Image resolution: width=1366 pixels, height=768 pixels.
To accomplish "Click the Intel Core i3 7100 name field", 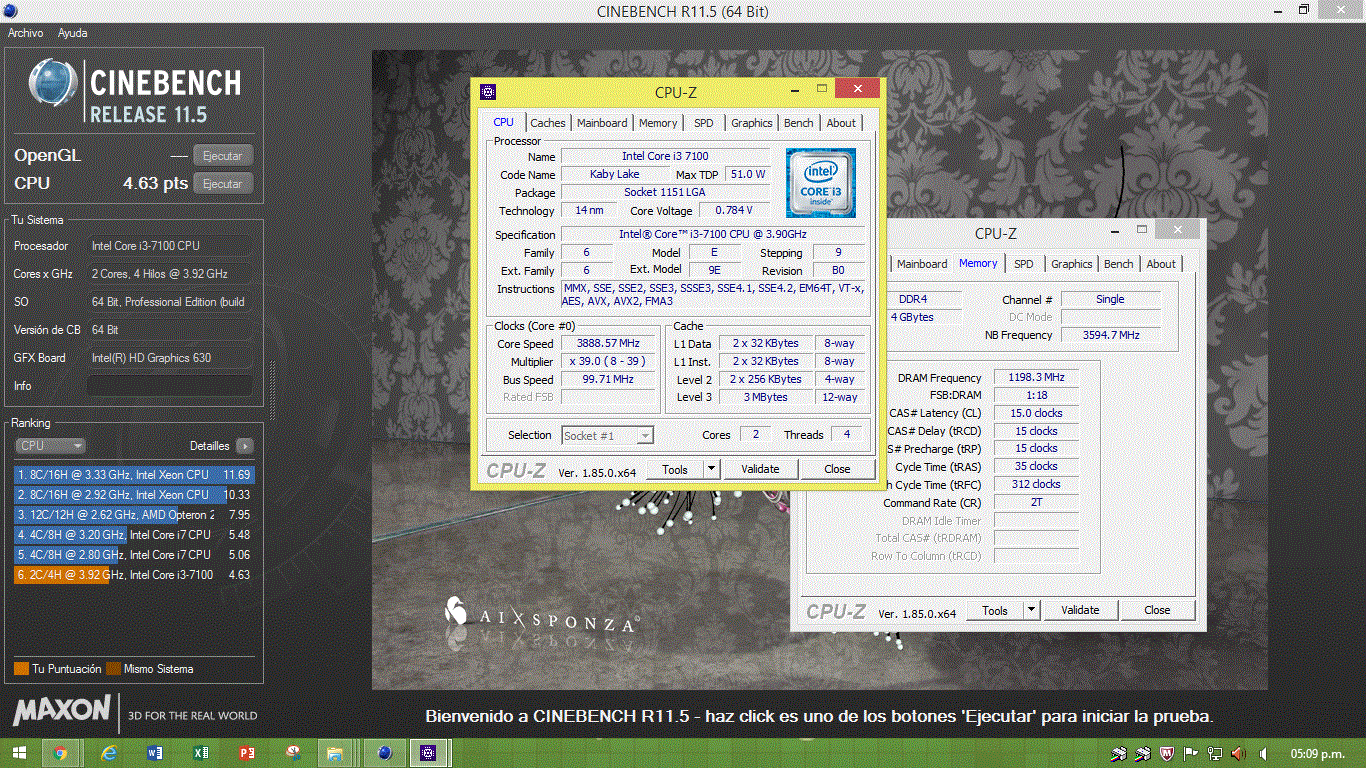I will 666,156.
